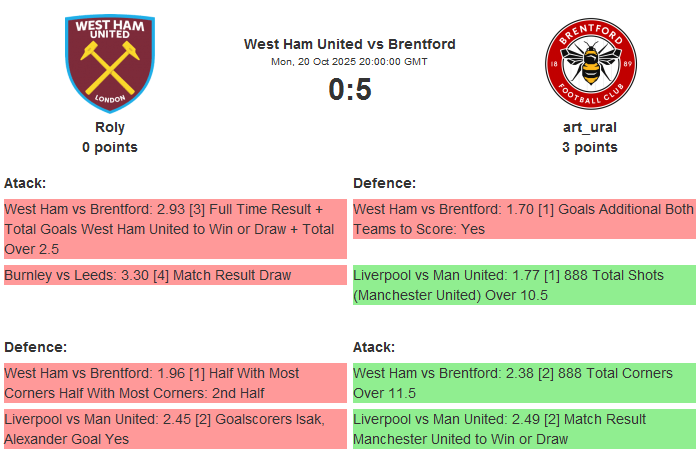The image size is (700, 460).
Task: Click art_ural's Defence section heading
Action: coord(384,183)
